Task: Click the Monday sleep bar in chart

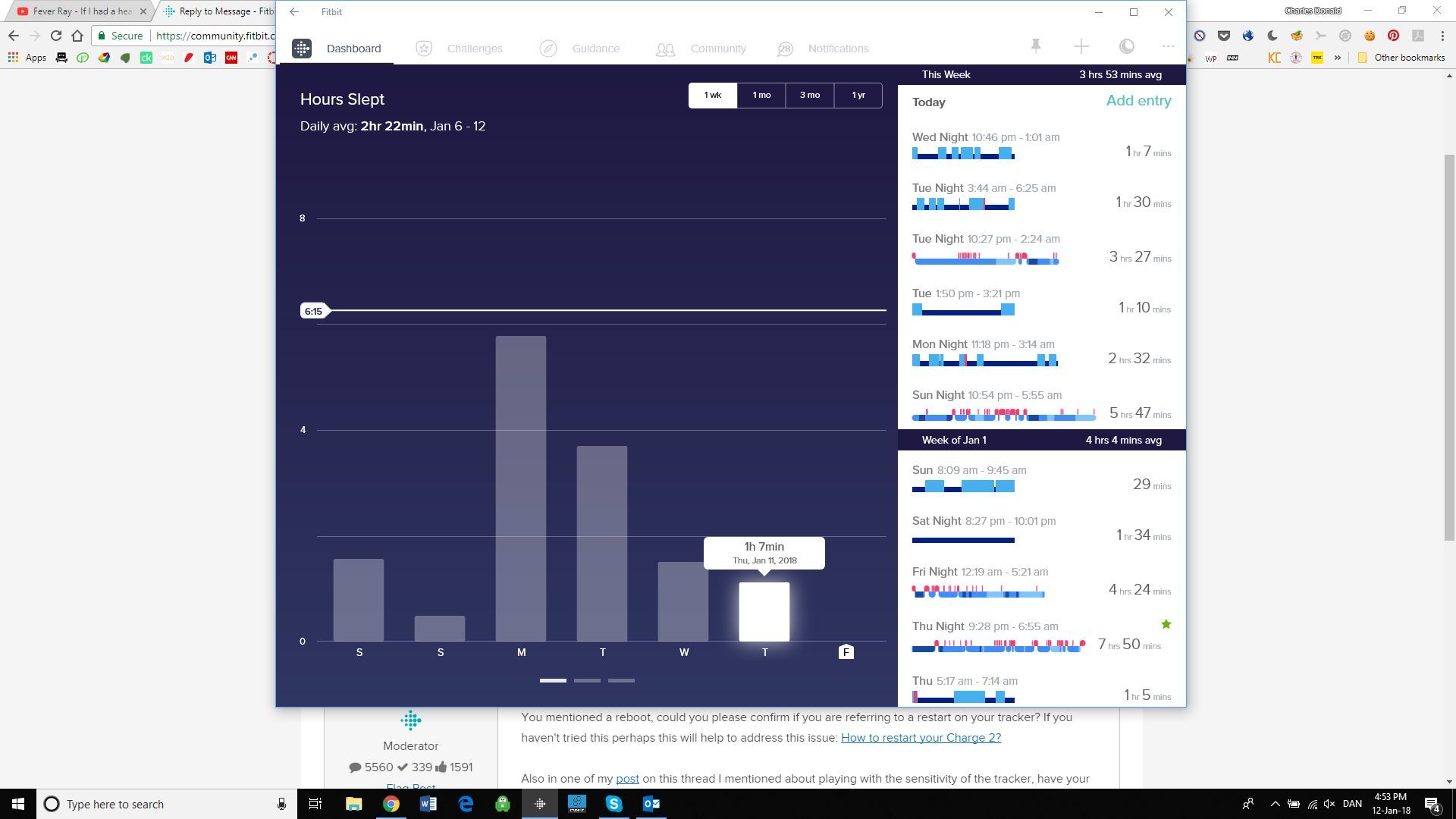Action: click(521, 488)
